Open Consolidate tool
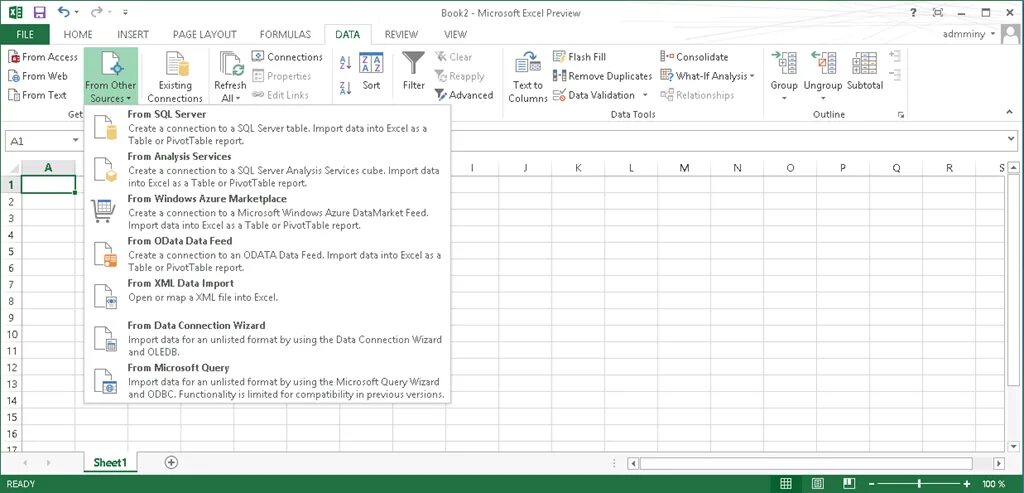Viewport: 1024px width, 493px height. (x=694, y=57)
